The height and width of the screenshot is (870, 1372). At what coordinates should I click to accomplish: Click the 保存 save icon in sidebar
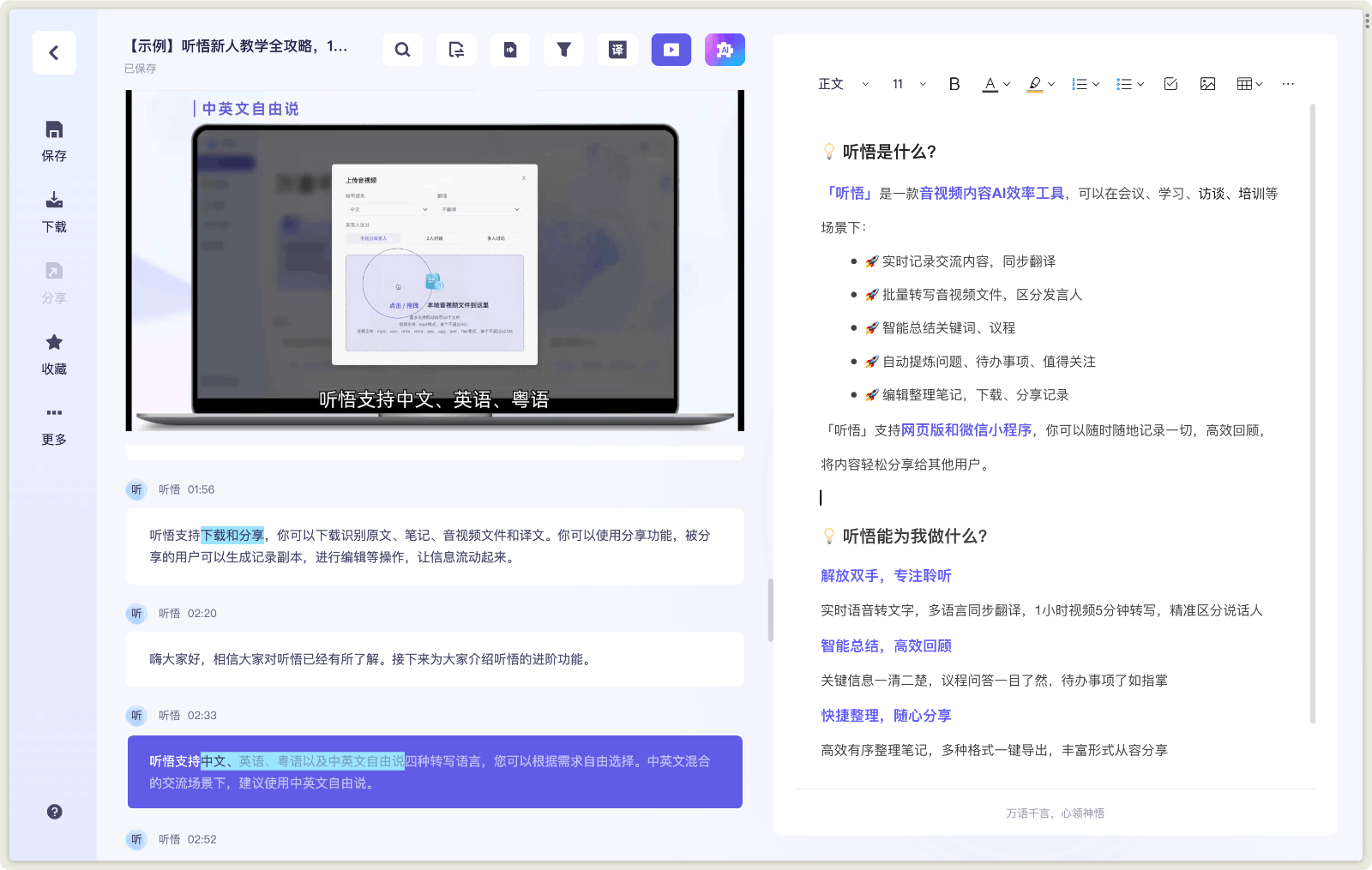coord(54,129)
